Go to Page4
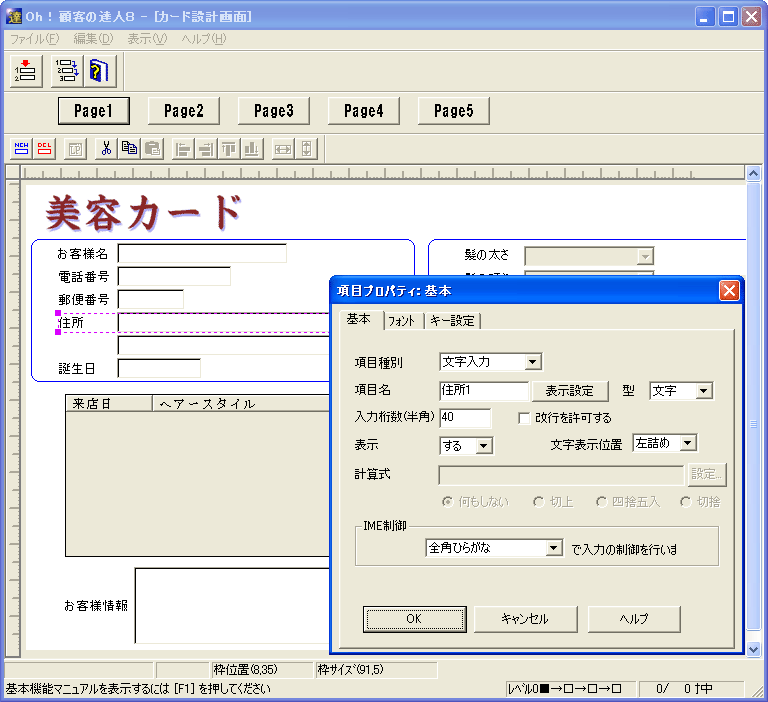768x702 pixels. (x=364, y=111)
